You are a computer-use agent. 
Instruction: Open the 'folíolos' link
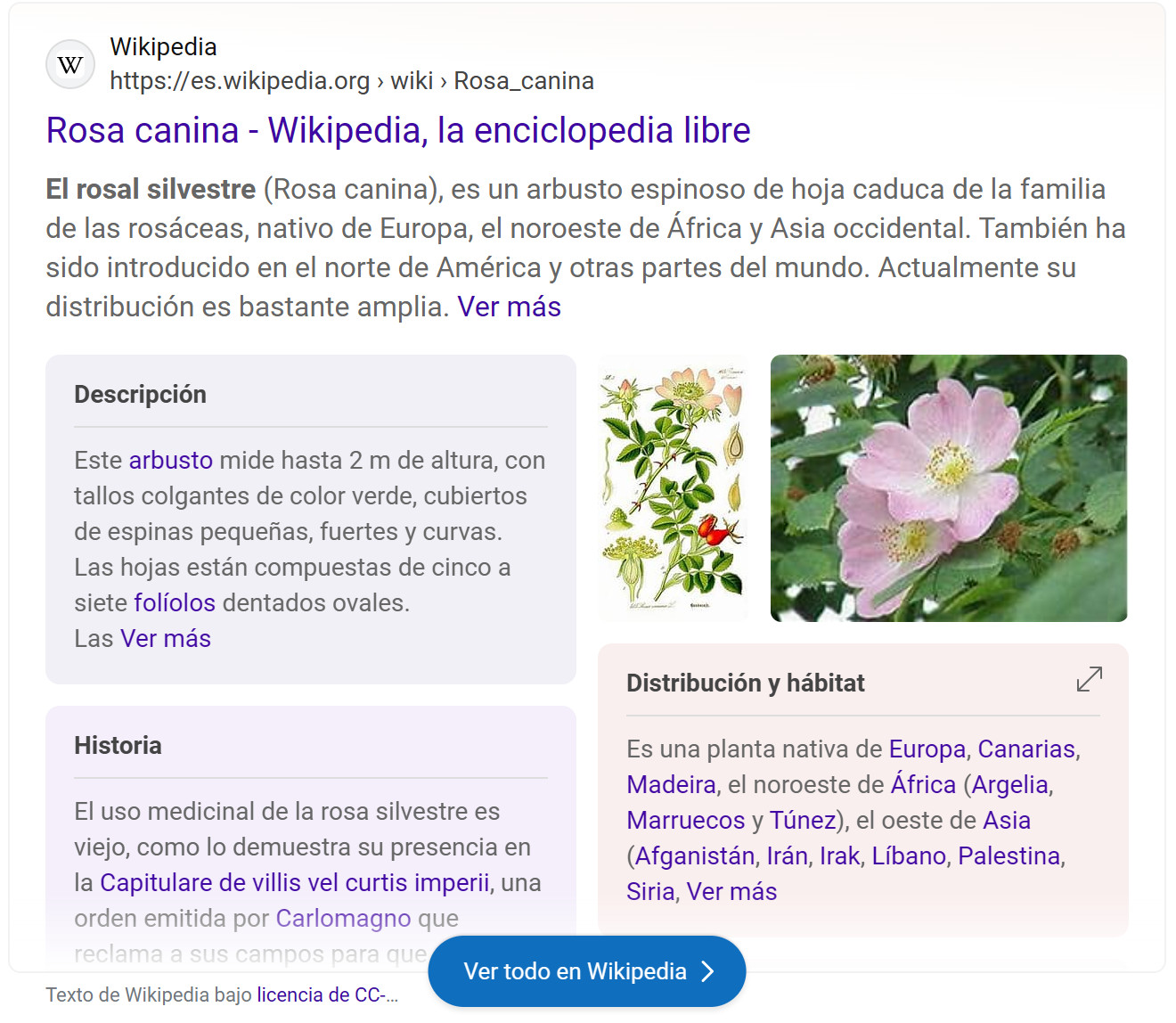pos(175,602)
